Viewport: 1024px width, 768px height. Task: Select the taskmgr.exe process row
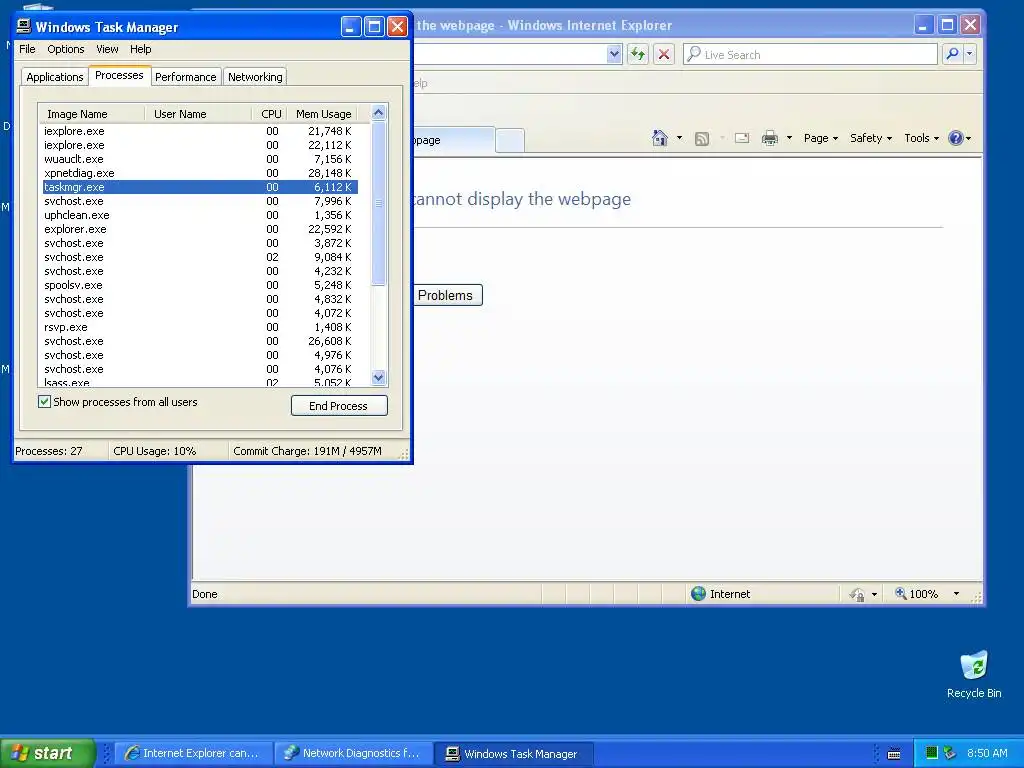[200, 187]
